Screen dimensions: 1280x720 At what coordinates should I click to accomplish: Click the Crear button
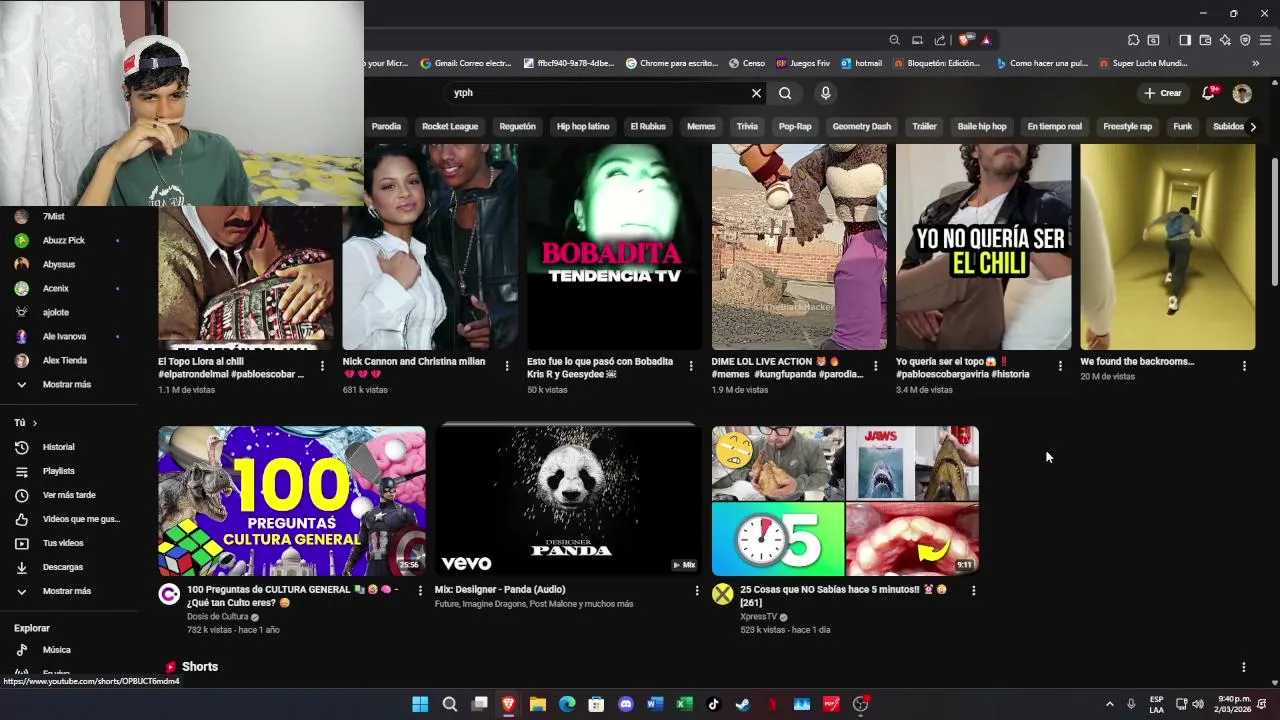point(1163,93)
